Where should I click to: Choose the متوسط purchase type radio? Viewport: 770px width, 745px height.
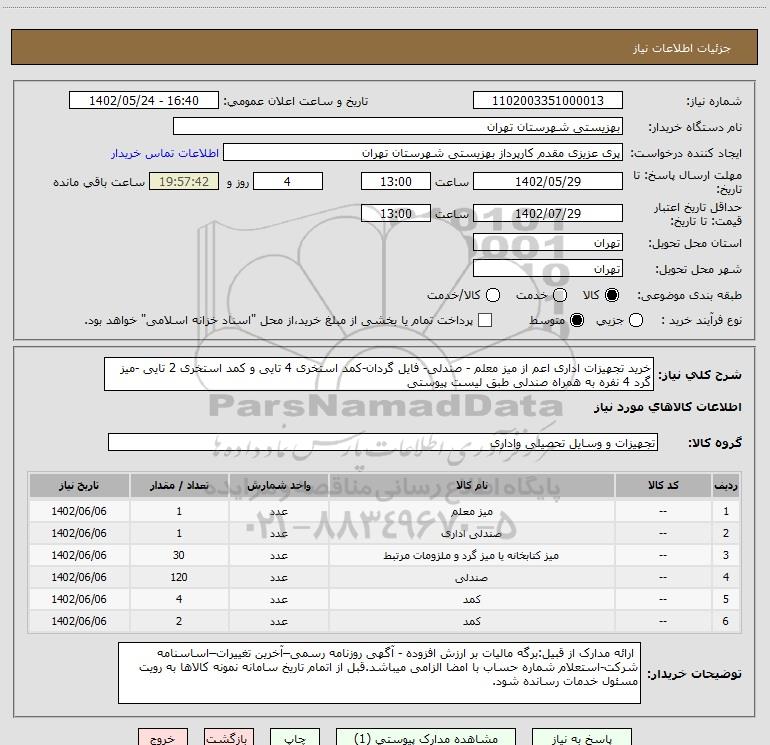click(577, 320)
